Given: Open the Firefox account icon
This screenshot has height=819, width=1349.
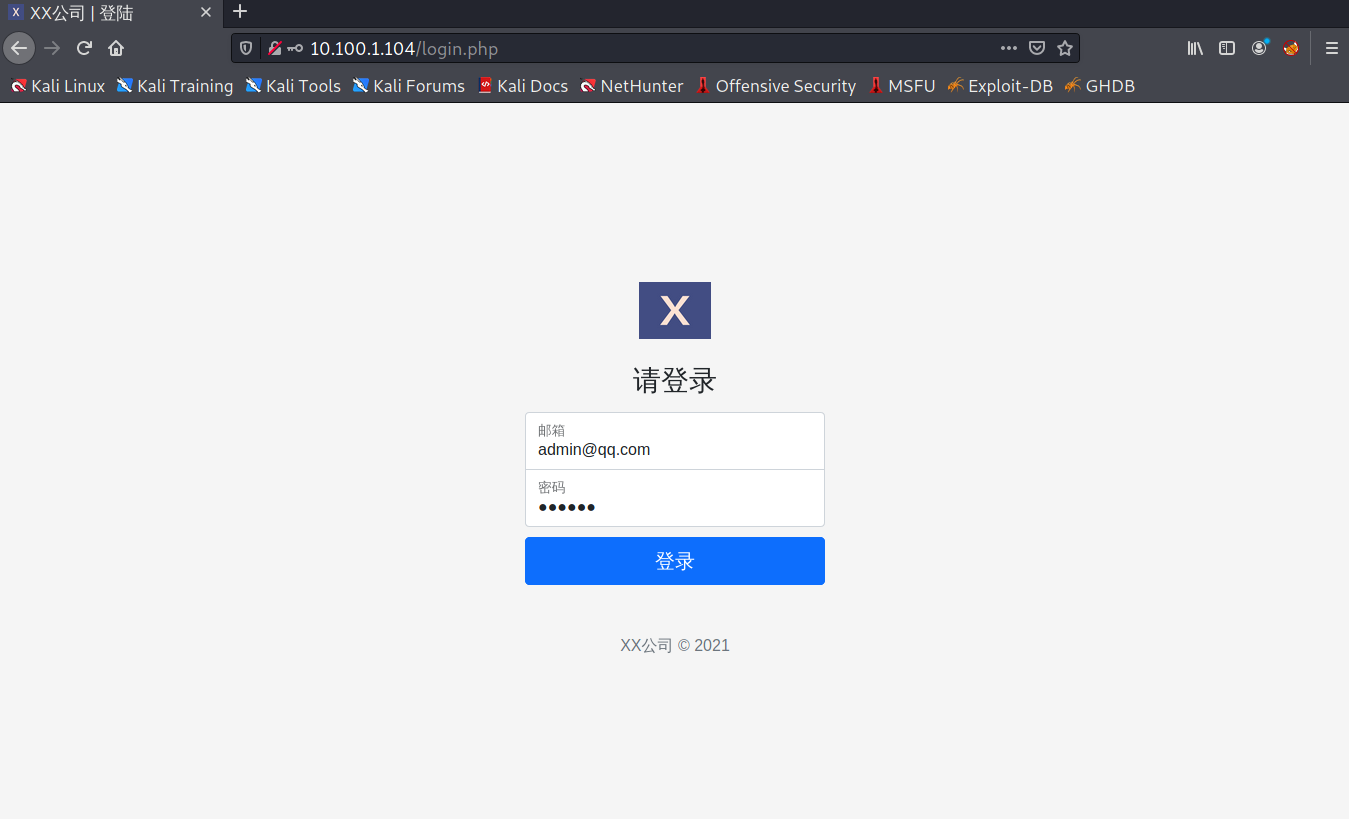Looking at the screenshot, I should [1259, 48].
